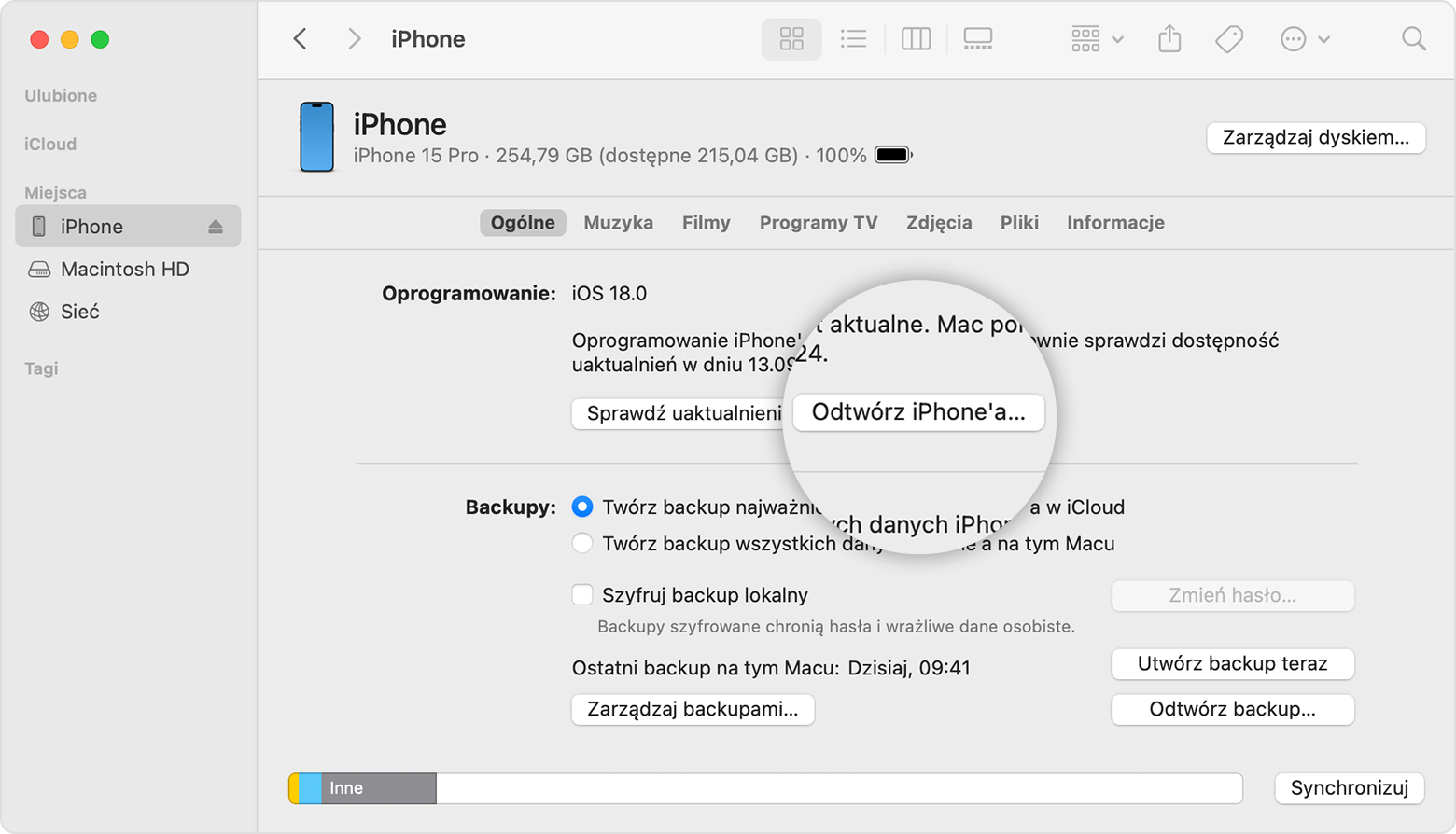Click the blue storage bar segment

pyautogui.click(x=311, y=788)
